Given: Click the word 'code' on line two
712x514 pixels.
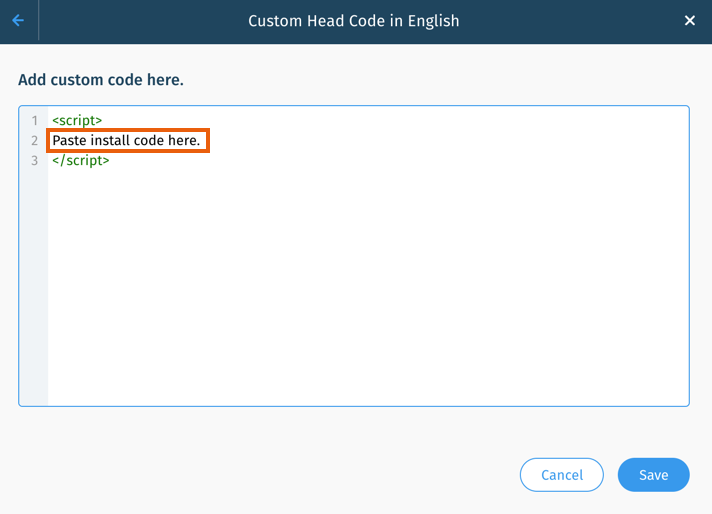Looking at the screenshot, I should click(149, 140).
